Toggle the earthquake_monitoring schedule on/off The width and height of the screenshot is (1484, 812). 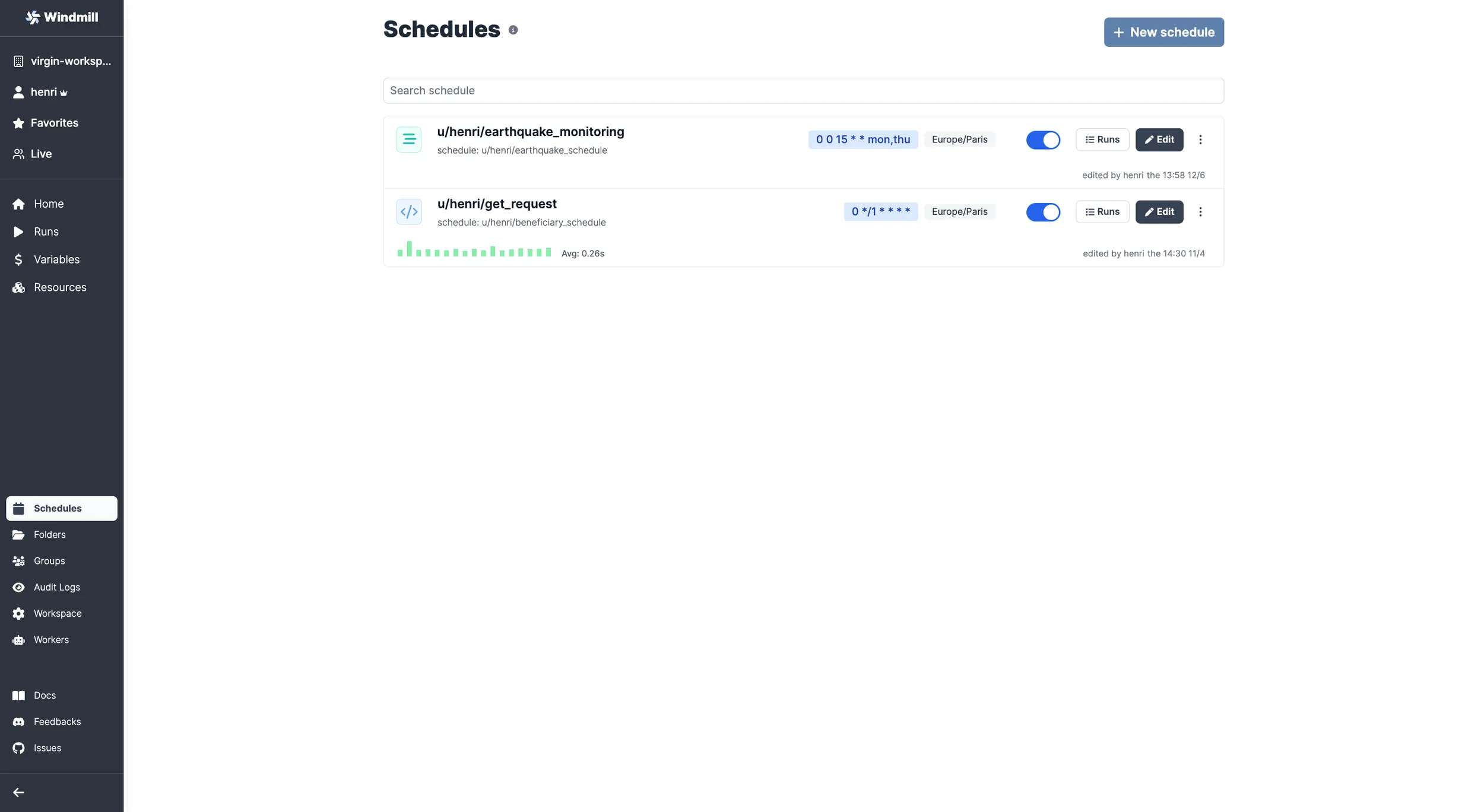point(1043,139)
